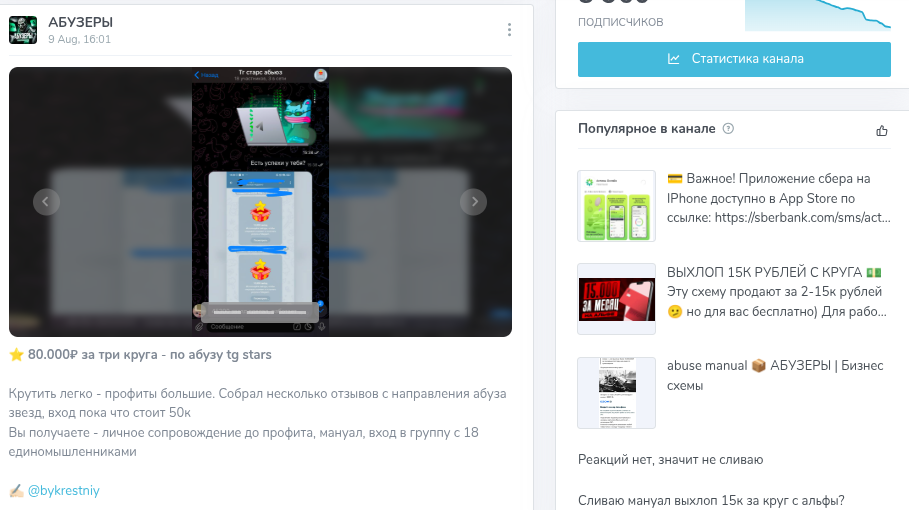
Task: Open the АБУЗЕРЫ channel avatar
Action: point(23,30)
